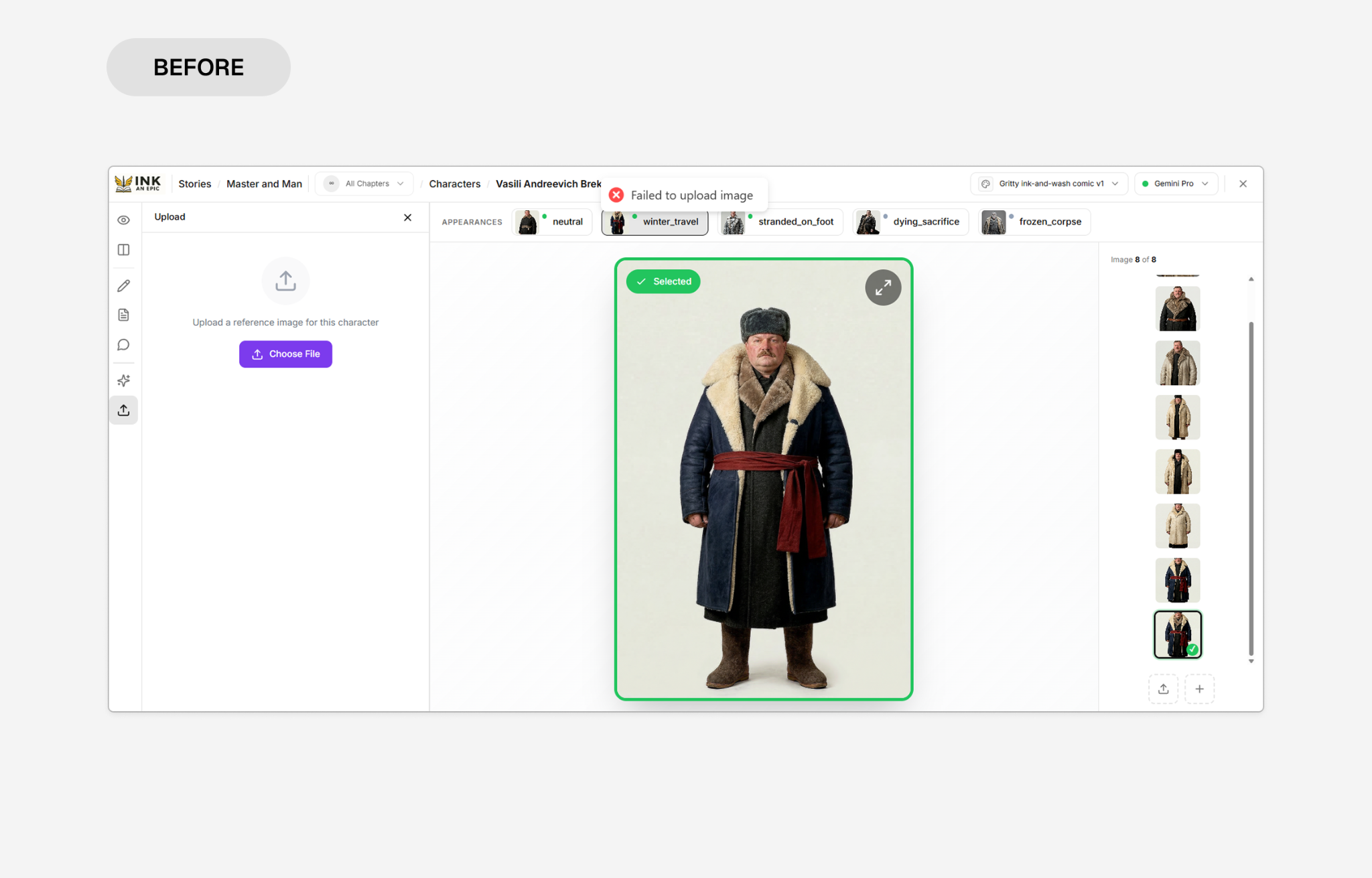
Task: Go to Characters breadcrumb
Action: coord(454,184)
